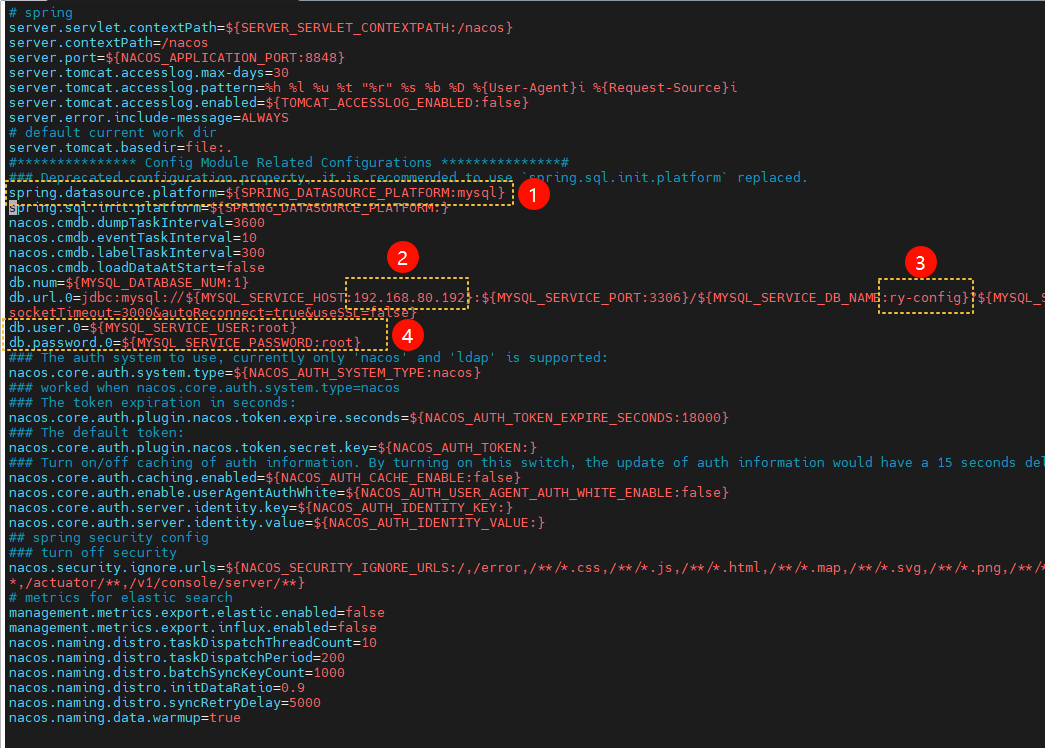Screen dimensions: 1045x748
Task: Click the nacos.cmdb.loadDataAtStart=false line
Action: pyautogui.click(x=137, y=267)
